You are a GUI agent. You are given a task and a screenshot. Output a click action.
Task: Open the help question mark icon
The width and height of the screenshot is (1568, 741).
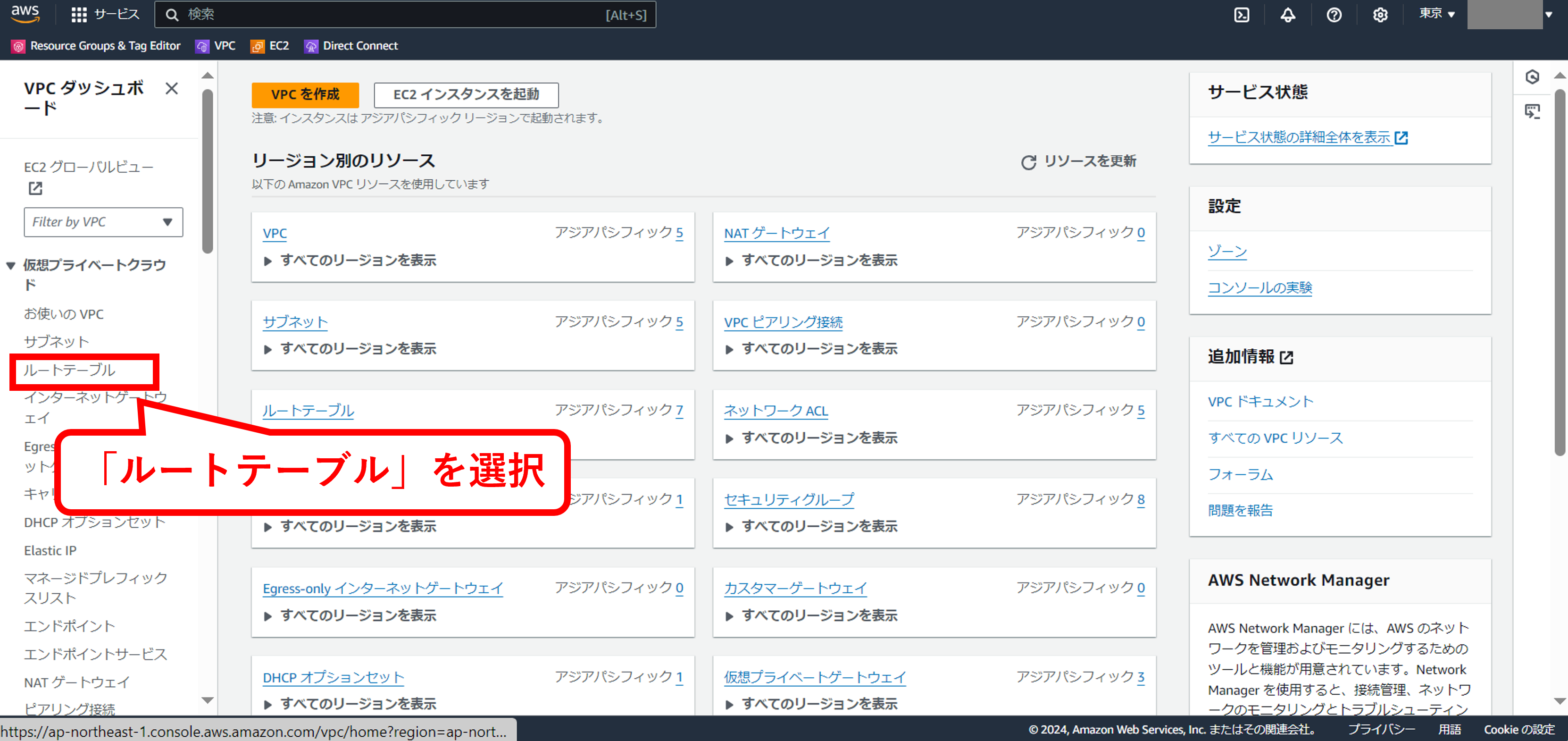point(1334,15)
